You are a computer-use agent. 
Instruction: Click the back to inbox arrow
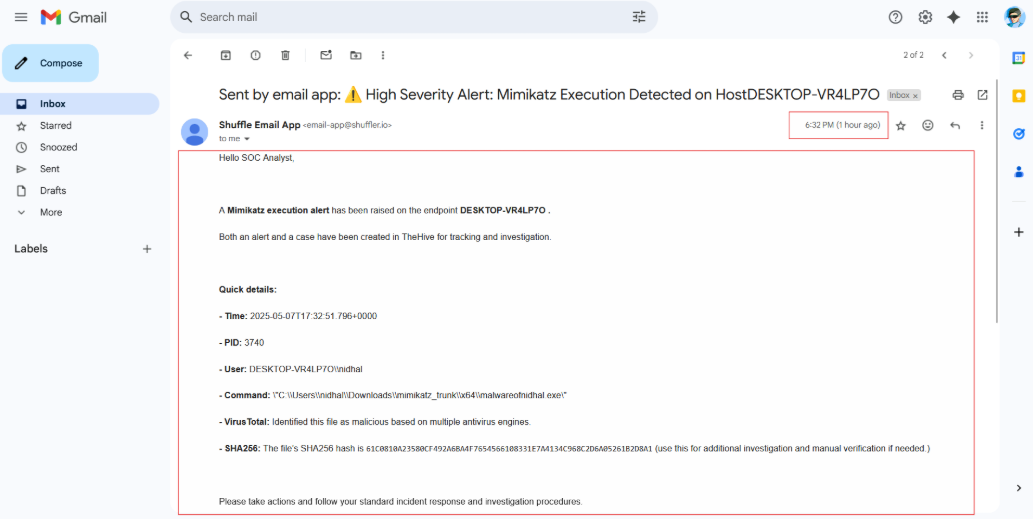tap(187, 55)
